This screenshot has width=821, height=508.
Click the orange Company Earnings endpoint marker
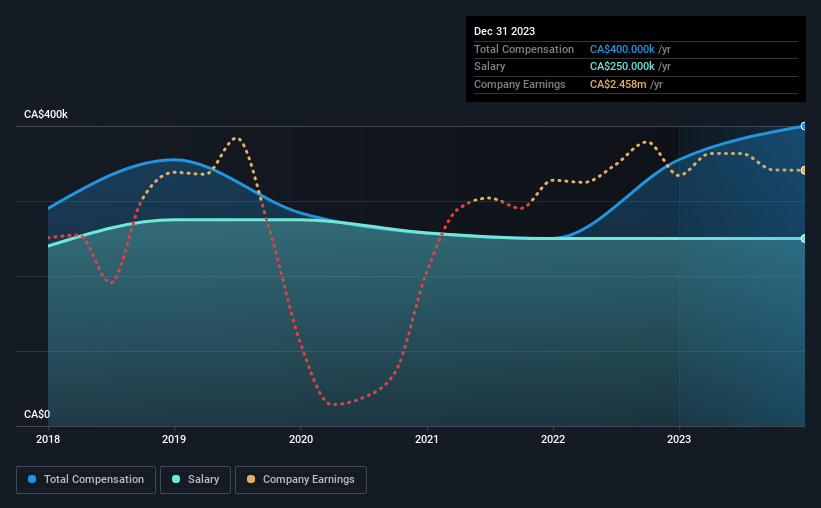tap(804, 170)
